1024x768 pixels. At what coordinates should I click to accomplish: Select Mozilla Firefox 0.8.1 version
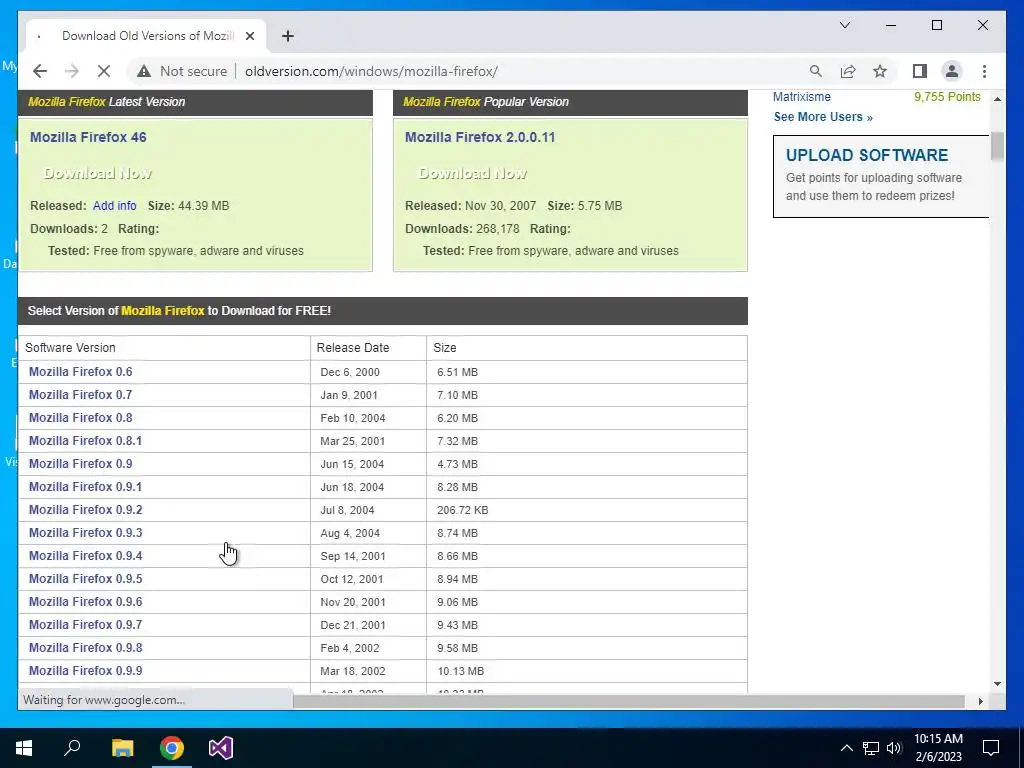(86, 441)
